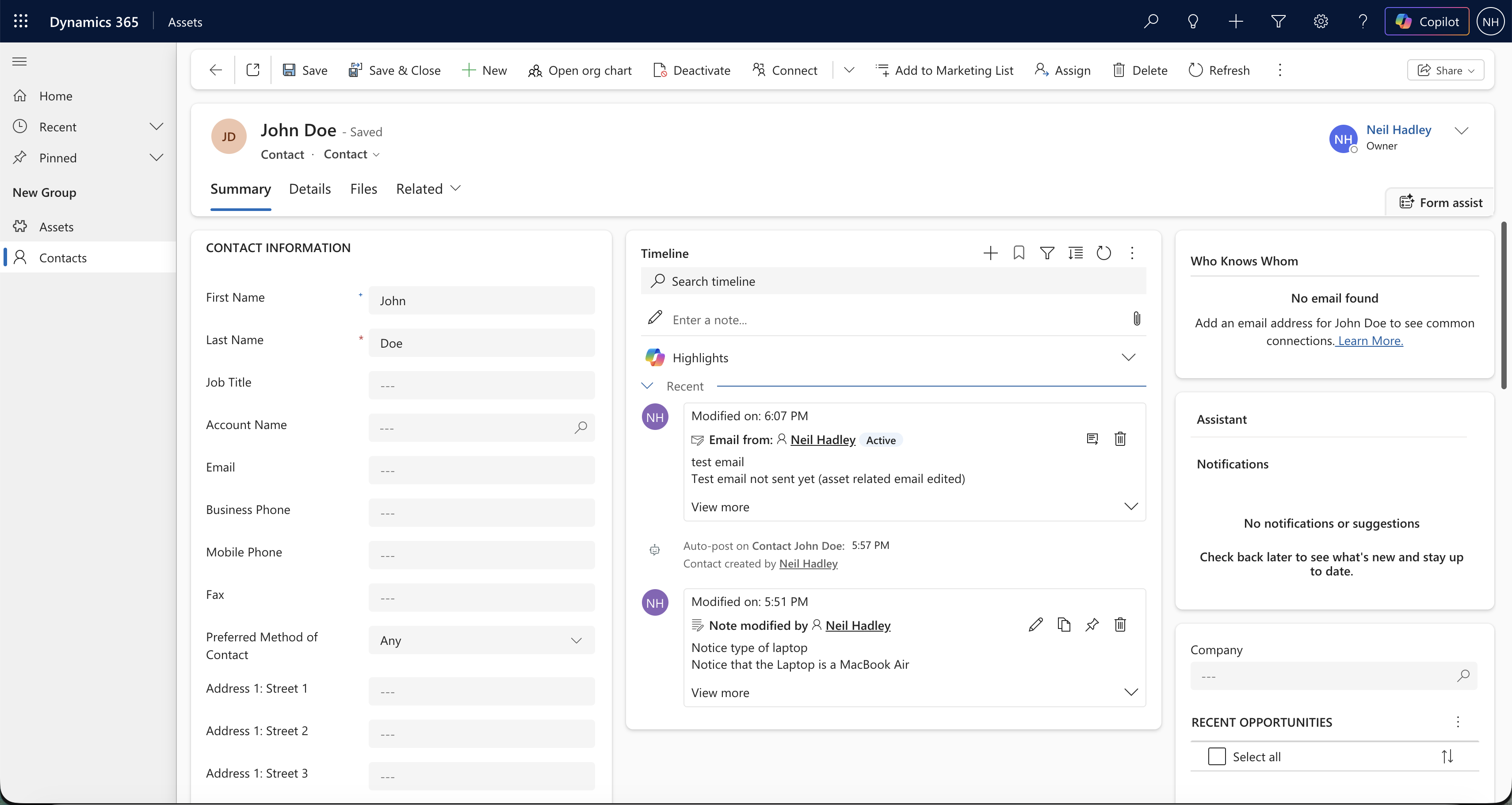The height and width of the screenshot is (805, 1512).
Task: Click the Search timeline box
Action: (x=893, y=281)
